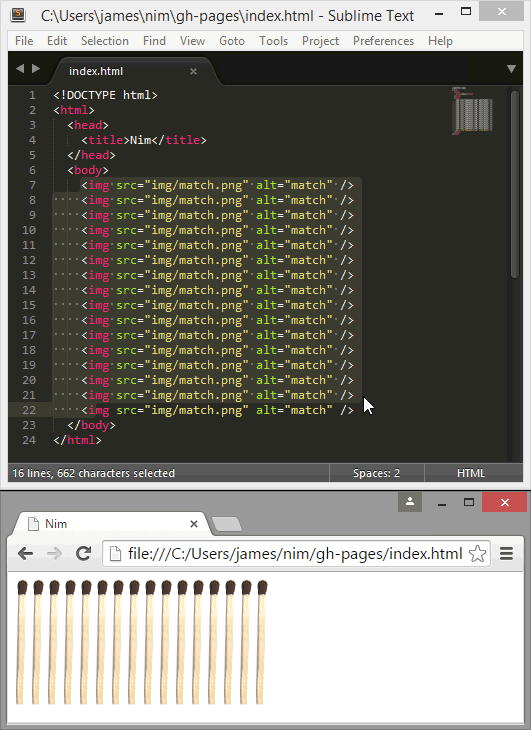This screenshot has height=730, width=531.
Task: Reload the page in the browser
Action: point(83,554)
